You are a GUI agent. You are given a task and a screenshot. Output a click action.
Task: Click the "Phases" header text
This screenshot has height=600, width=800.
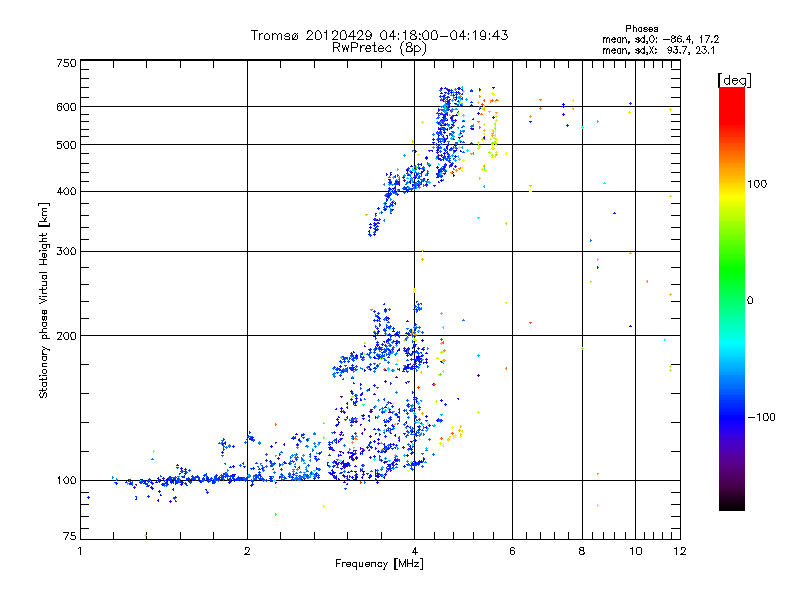click(x=641, y=29)
